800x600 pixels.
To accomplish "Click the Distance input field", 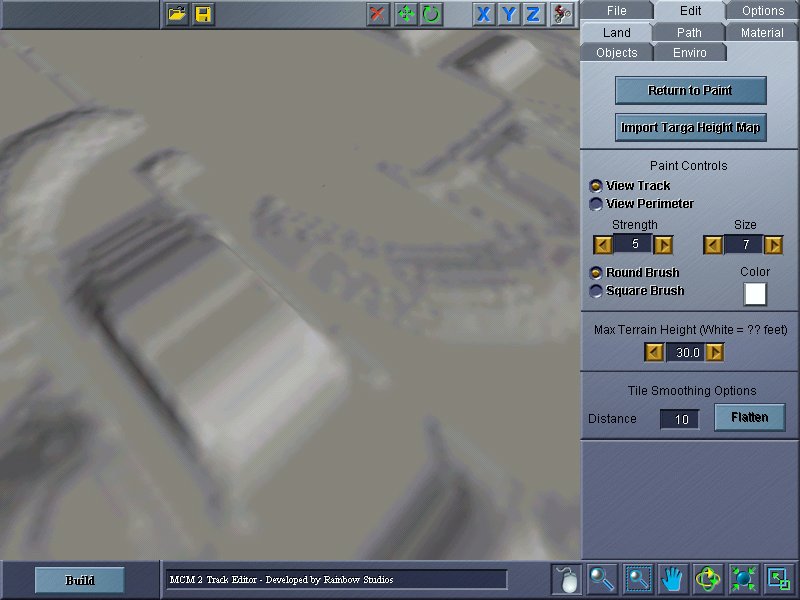I will [680, 419].
